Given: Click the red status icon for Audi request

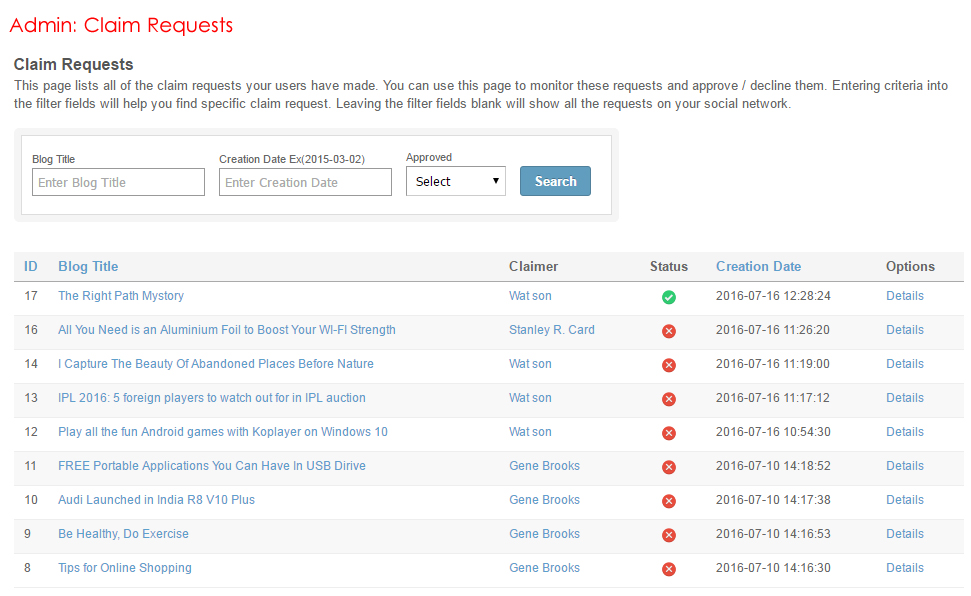Looking at the screenshot, I should [x=669, y=501].
